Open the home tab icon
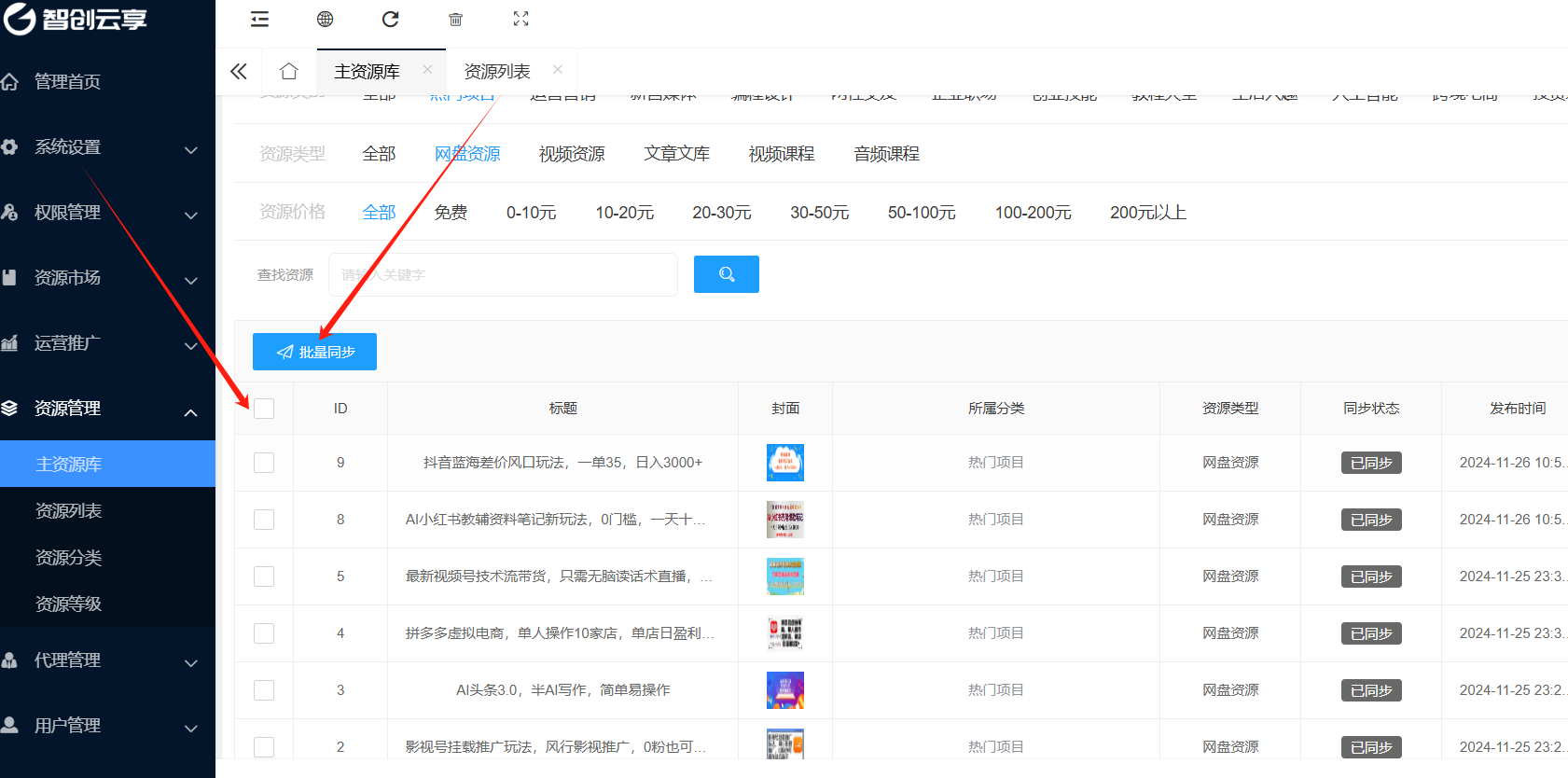1568x778 pixels. click(x=289, y=71)
